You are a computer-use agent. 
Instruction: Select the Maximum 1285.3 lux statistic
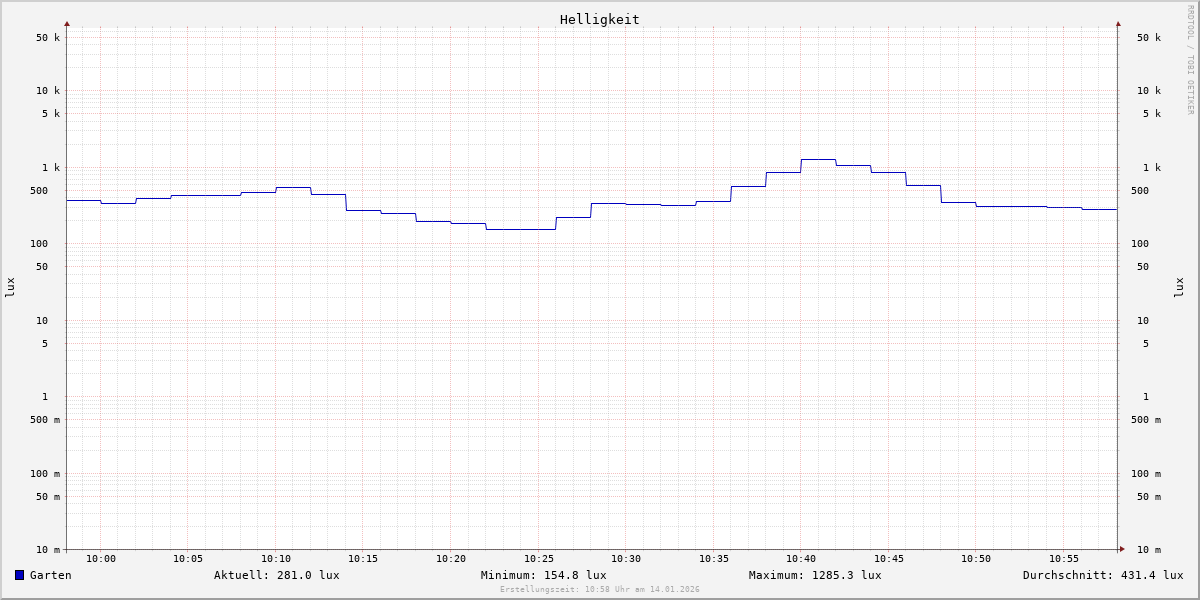pos(815,575)
